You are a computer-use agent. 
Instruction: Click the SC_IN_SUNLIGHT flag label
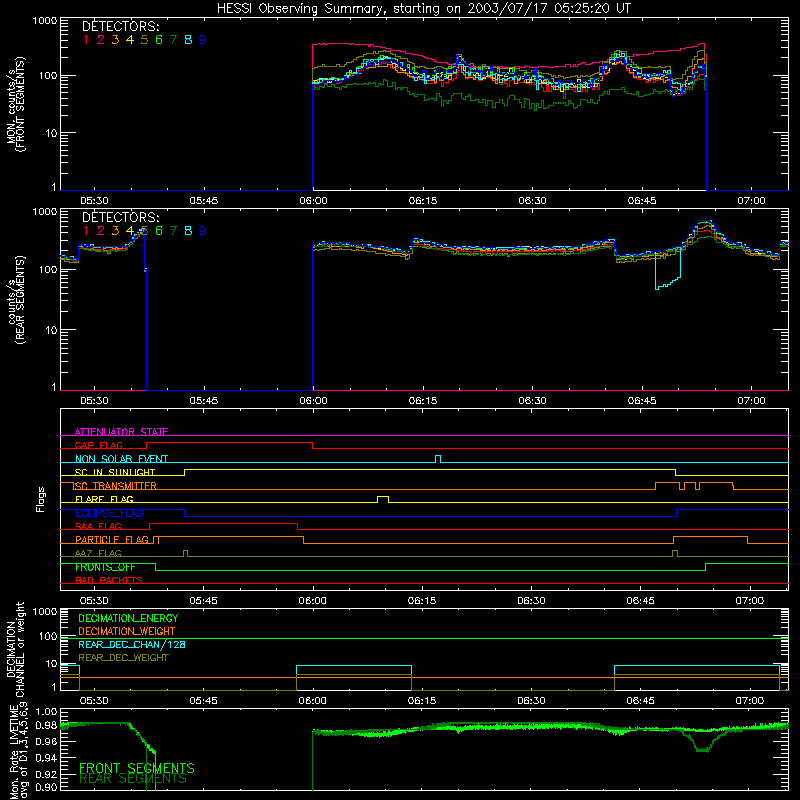(x=115, y=472)
